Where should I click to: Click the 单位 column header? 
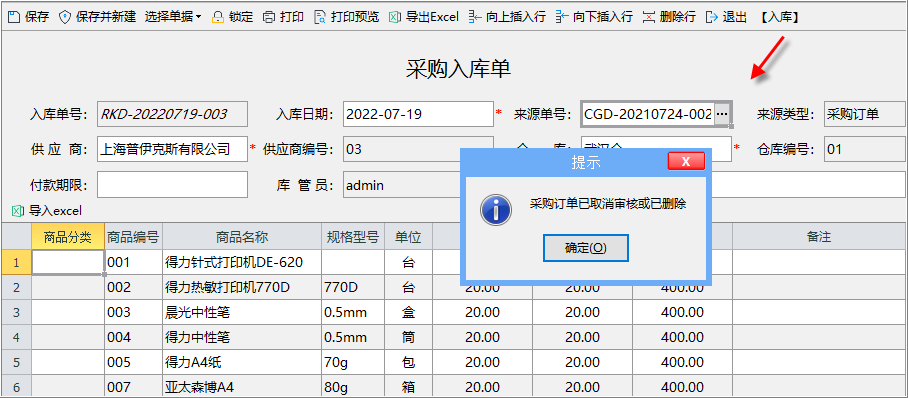(408, 236)
